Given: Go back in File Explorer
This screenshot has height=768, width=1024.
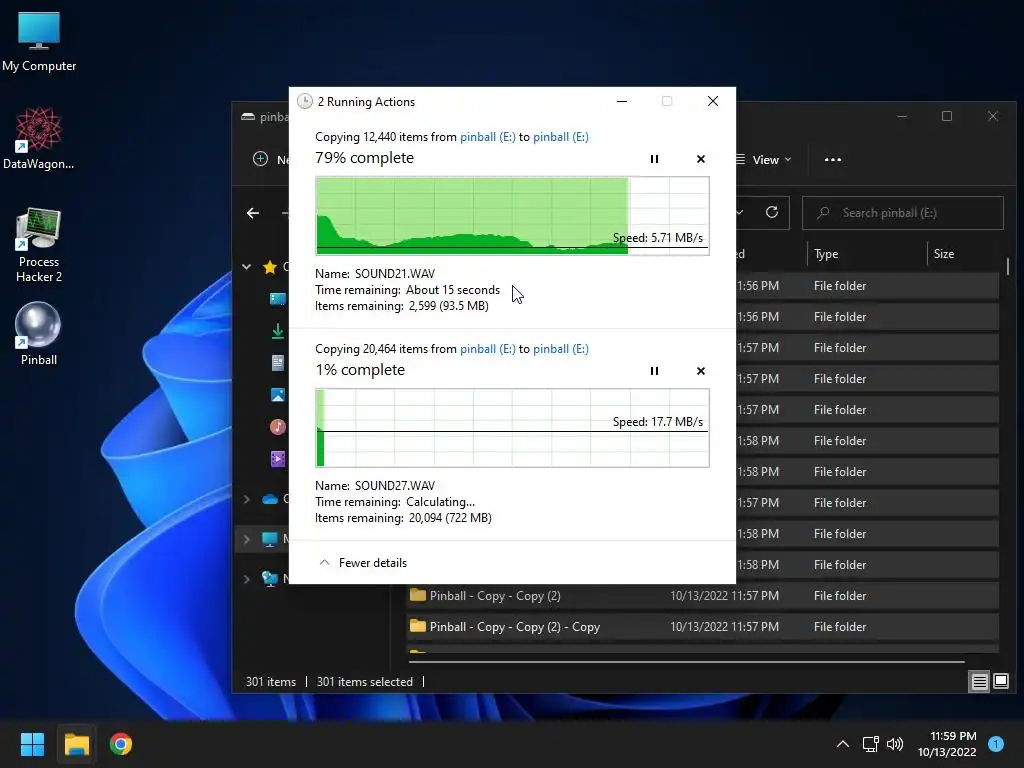Looking at the screenshot, I should click(x=253, y=213).
